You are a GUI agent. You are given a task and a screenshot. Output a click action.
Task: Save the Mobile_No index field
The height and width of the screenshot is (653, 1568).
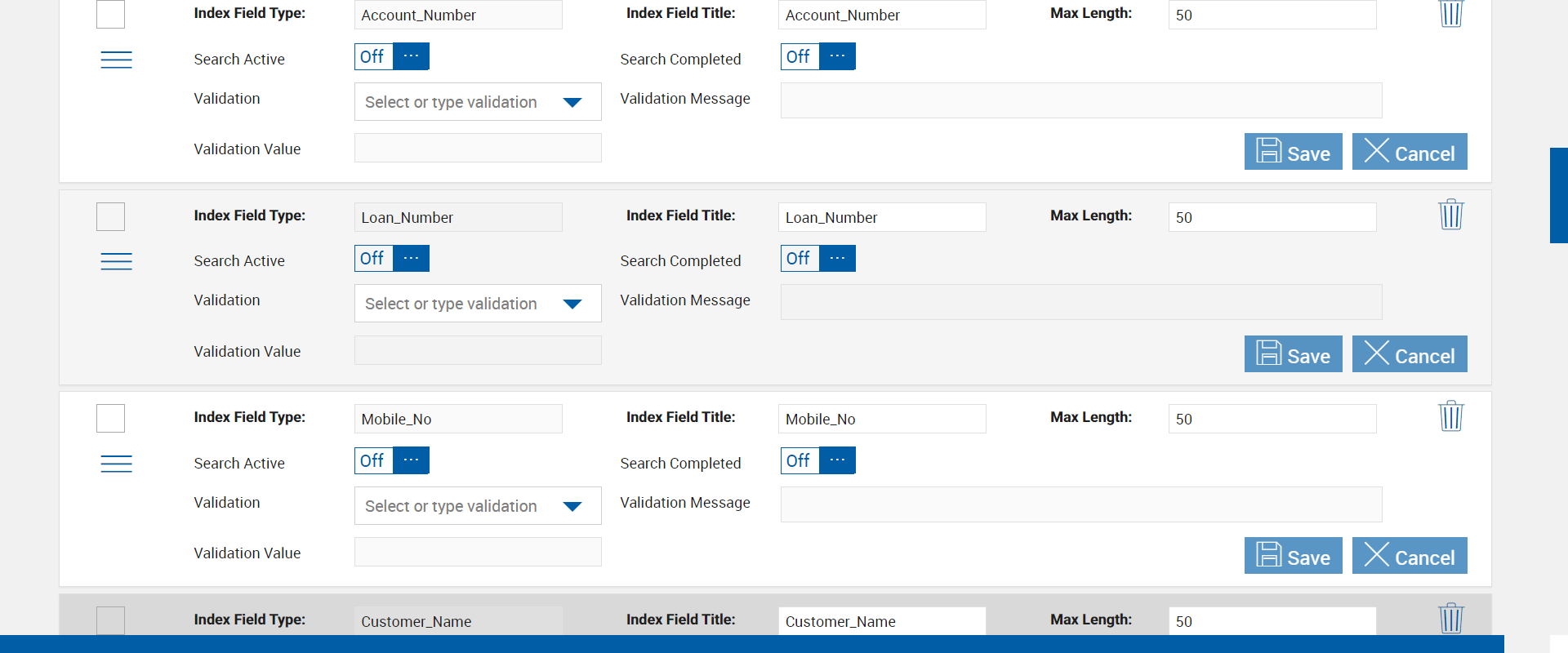(1293, 556)
